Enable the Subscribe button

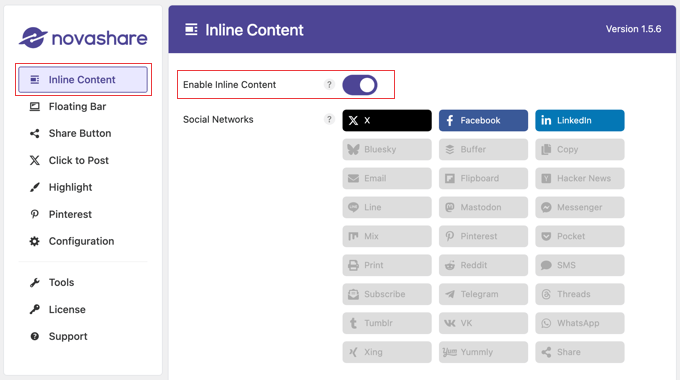tap(387, 294)
